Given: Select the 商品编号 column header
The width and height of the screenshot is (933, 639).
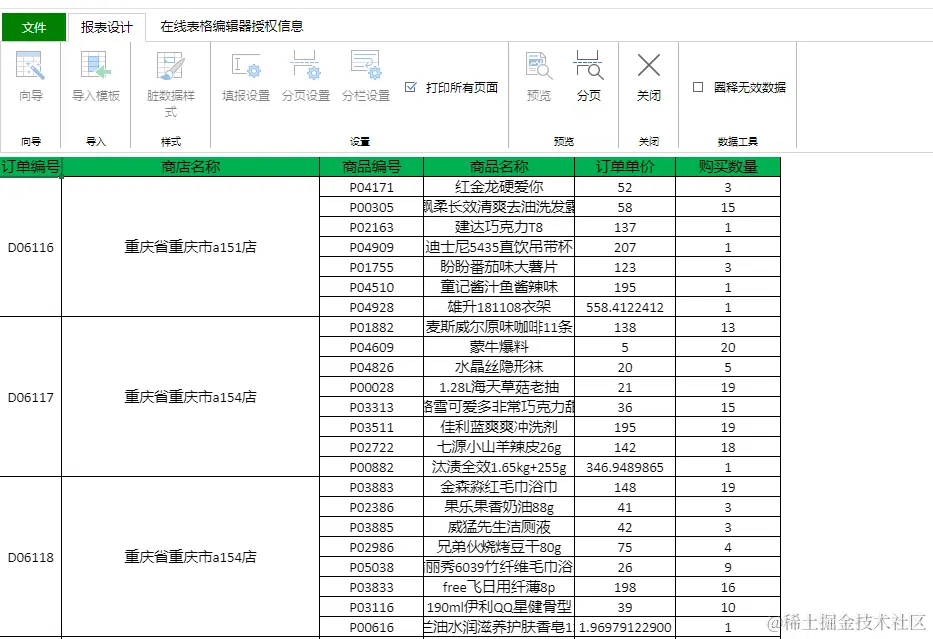Looking at the screenshot, I should 371,167.
